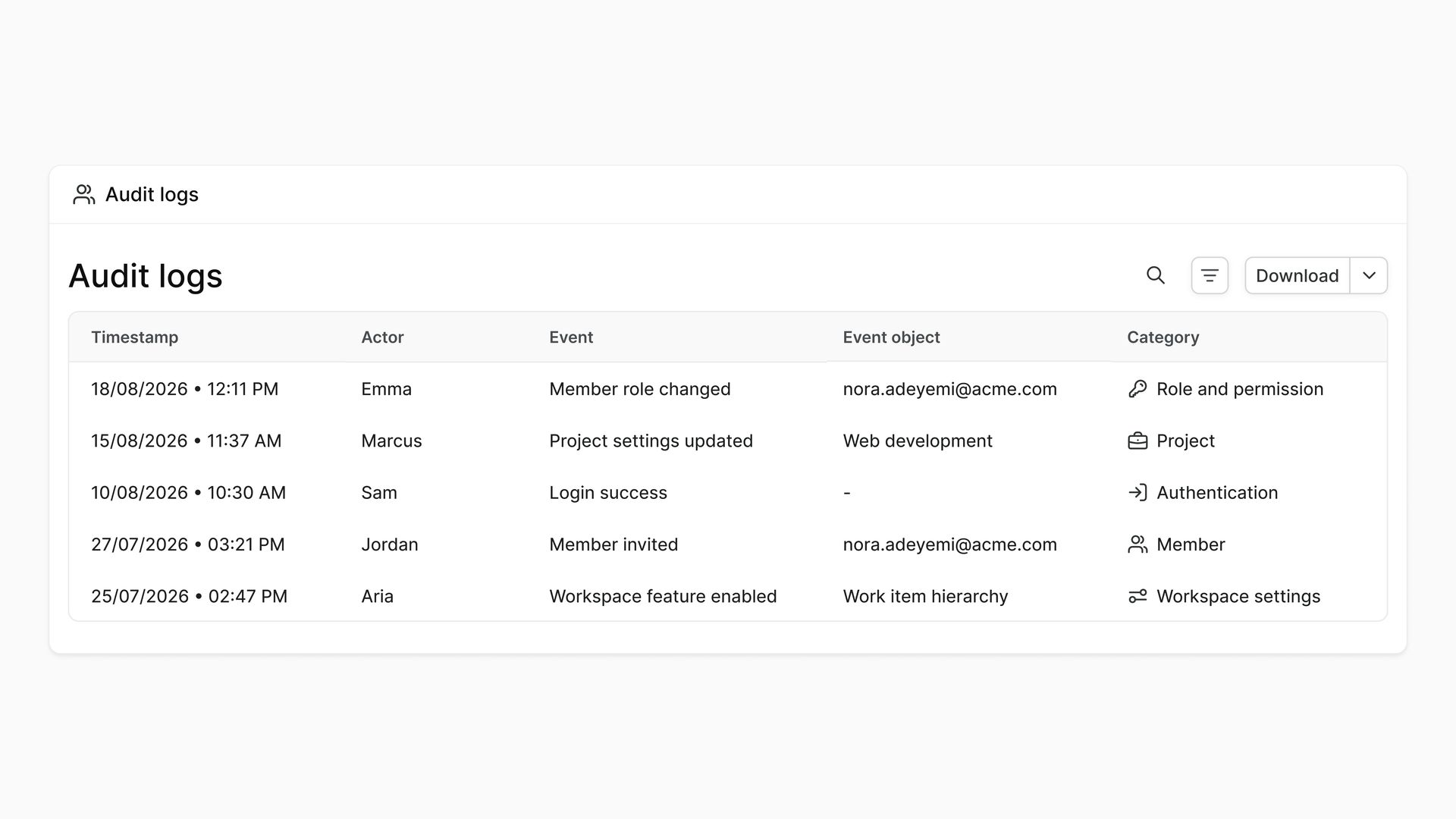Viewport: 1456px width, 819px height.
Task: Click the Event column header
Action: [x=571, y=337]
